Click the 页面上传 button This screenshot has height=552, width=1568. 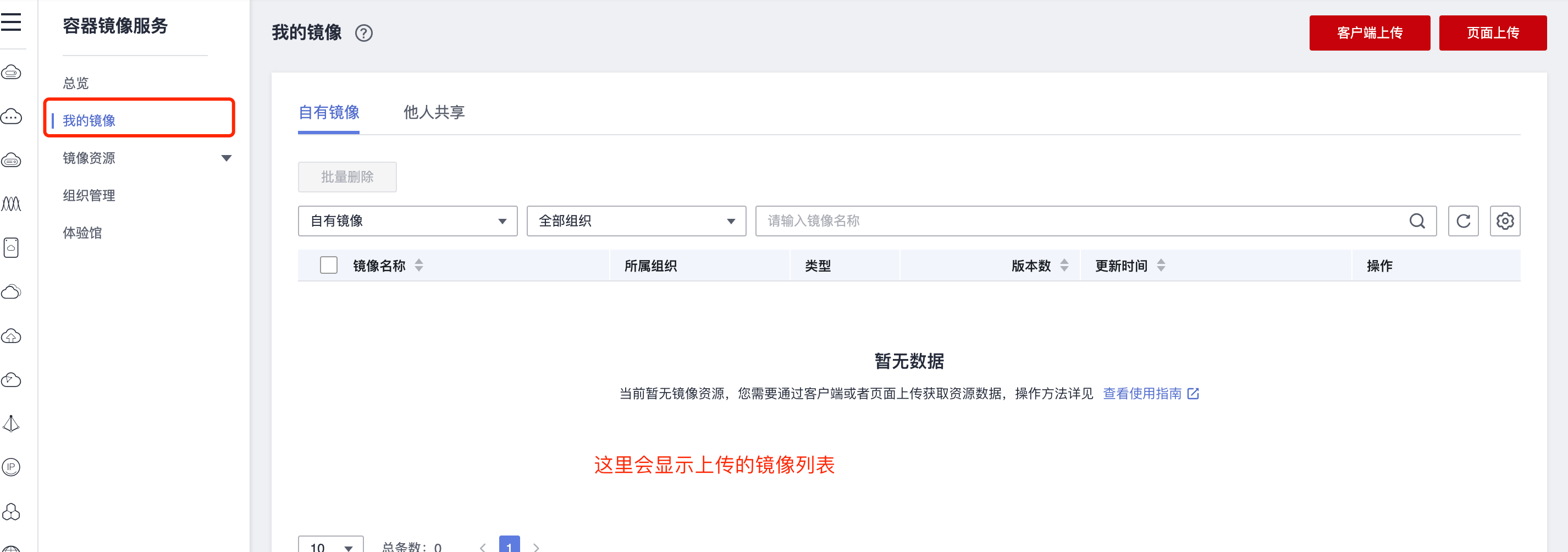(1492, 33)
